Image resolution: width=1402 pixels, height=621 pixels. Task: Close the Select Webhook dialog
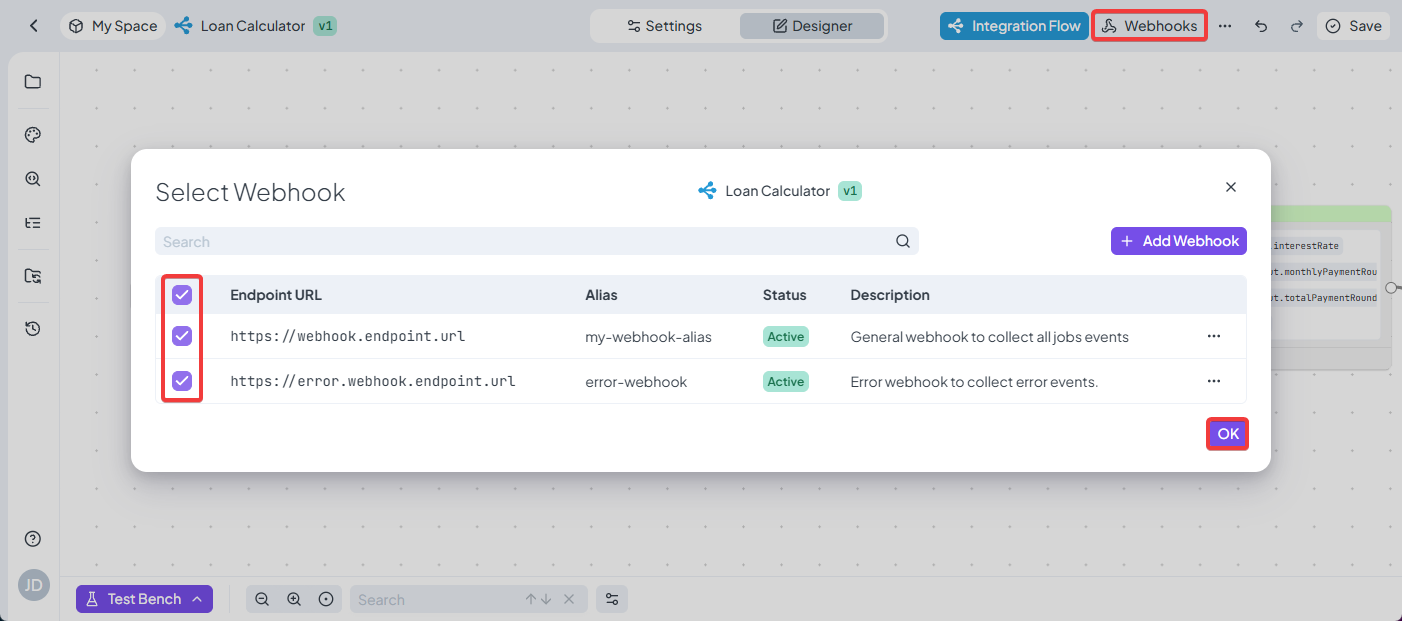pos(1231,187)
